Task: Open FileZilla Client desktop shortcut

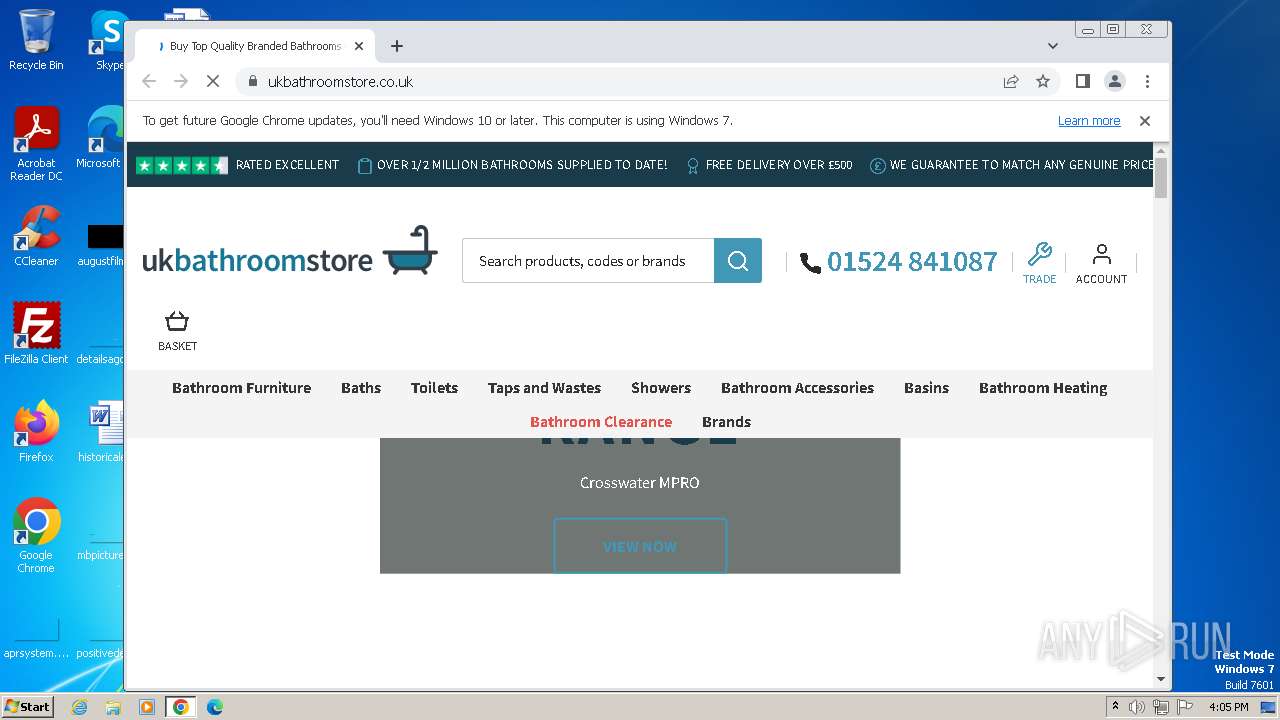Action: tap(36, 333)
